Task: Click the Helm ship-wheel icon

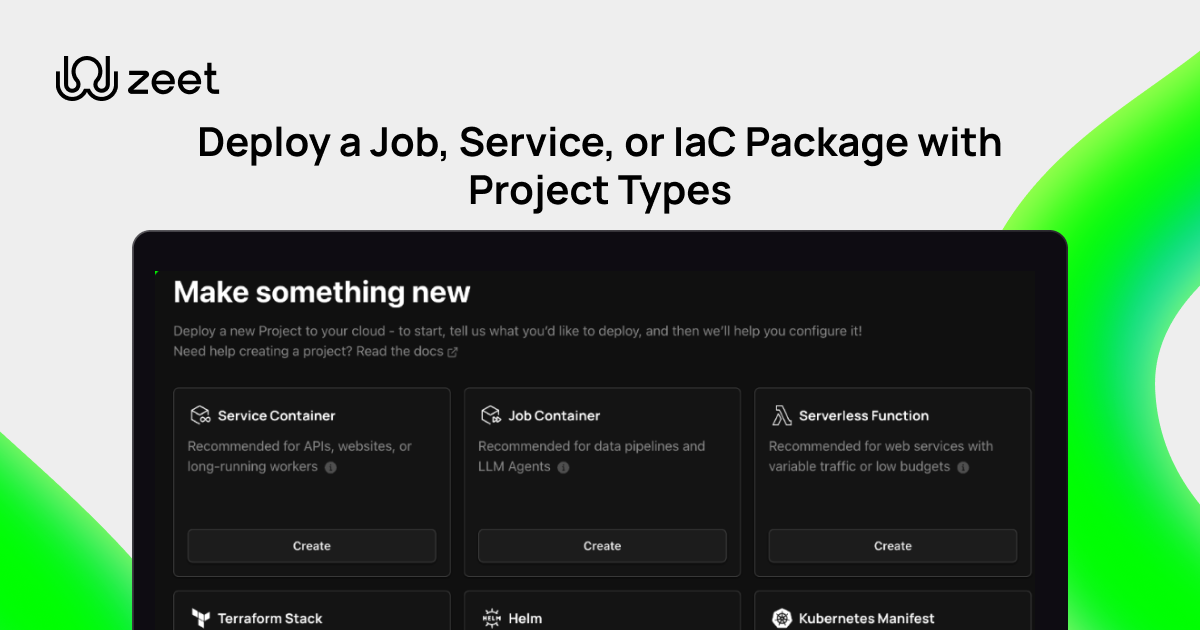Action: (x=492, y=617)
